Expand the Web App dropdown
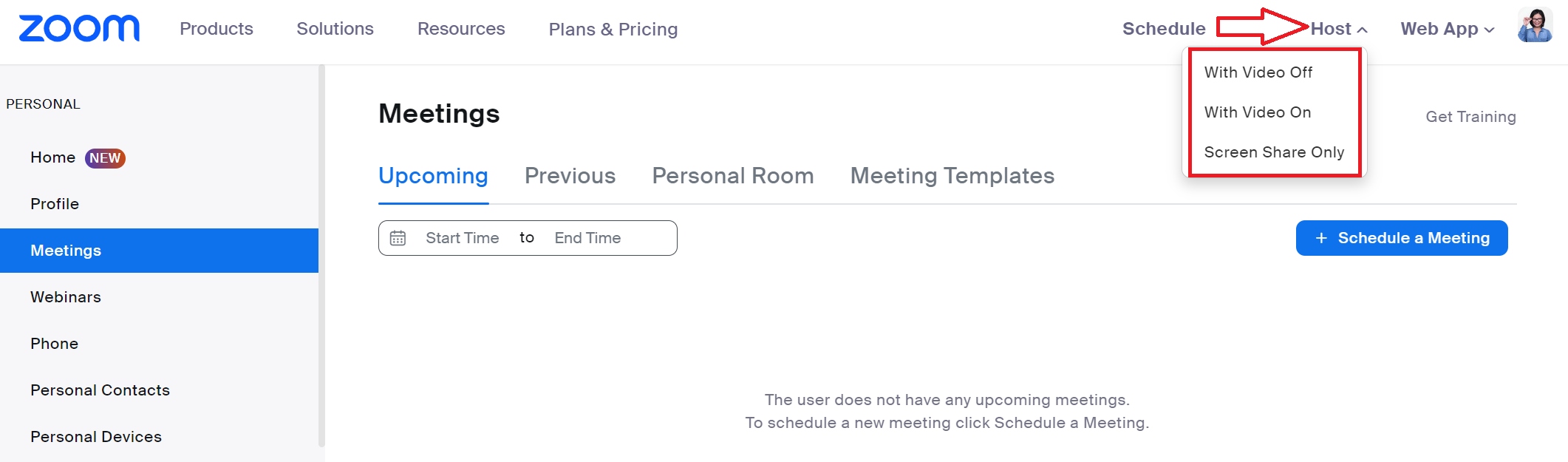The height and width of the screenshot is (462, 1568). pos(1448,29)
